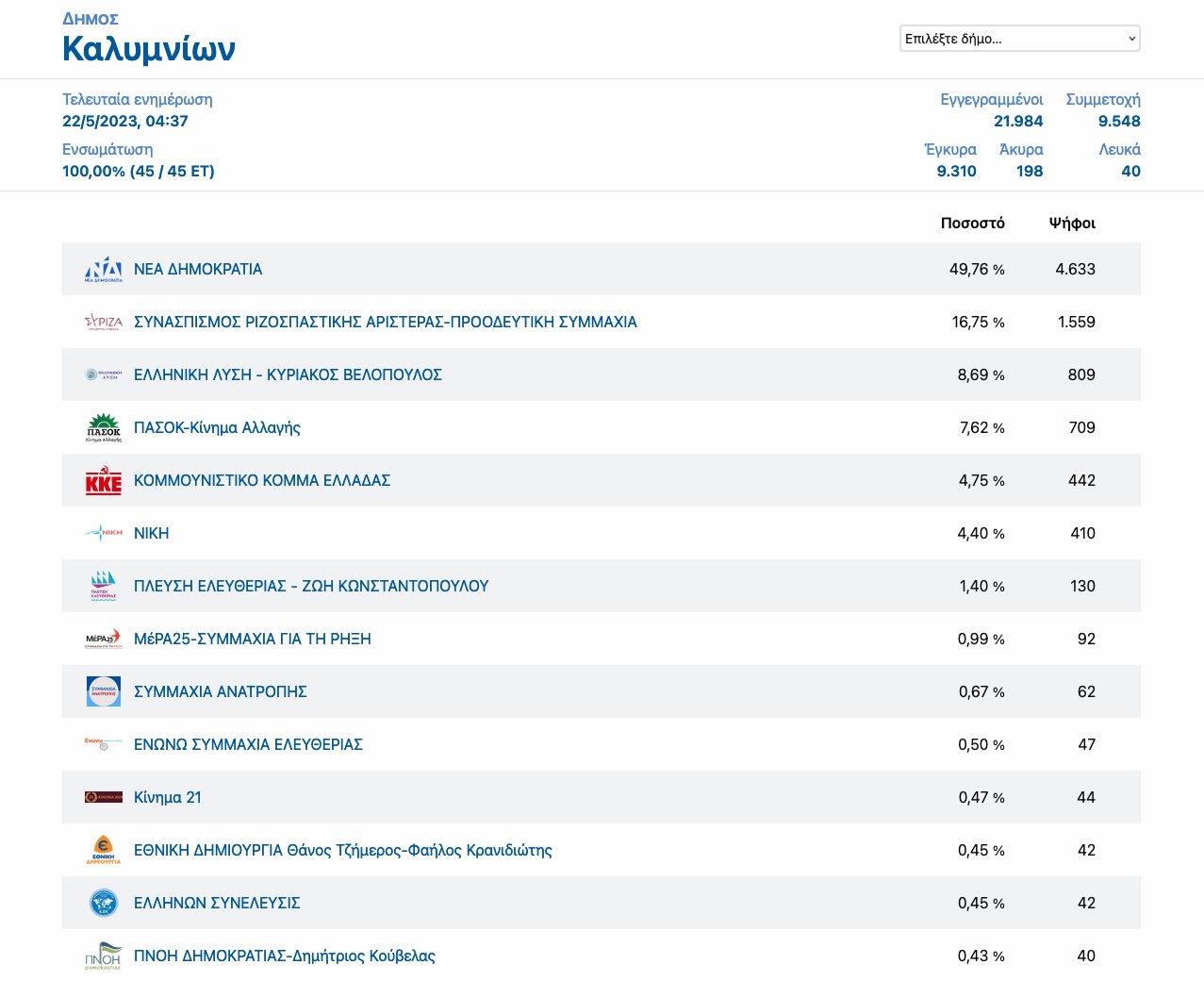Screen dimensions: 1204x981
Task: Click the Pnoi Dimokratias logo
Action: [x=104, y=956]
